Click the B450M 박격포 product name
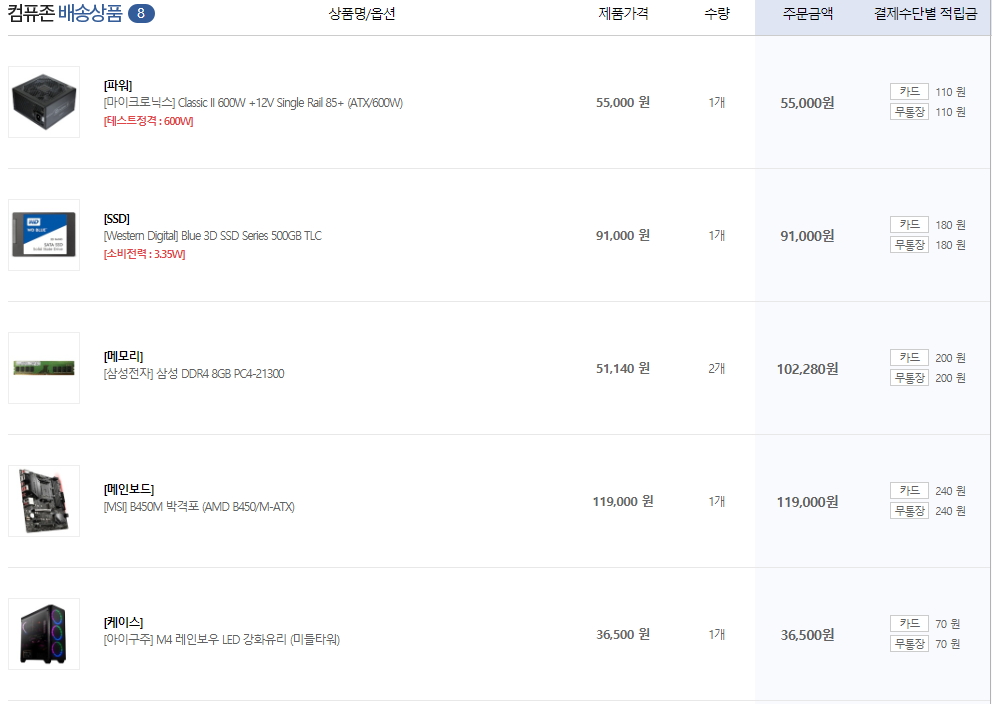Image resolution: width=992 pixels, height=704 pixels. [x=199, y=506]
